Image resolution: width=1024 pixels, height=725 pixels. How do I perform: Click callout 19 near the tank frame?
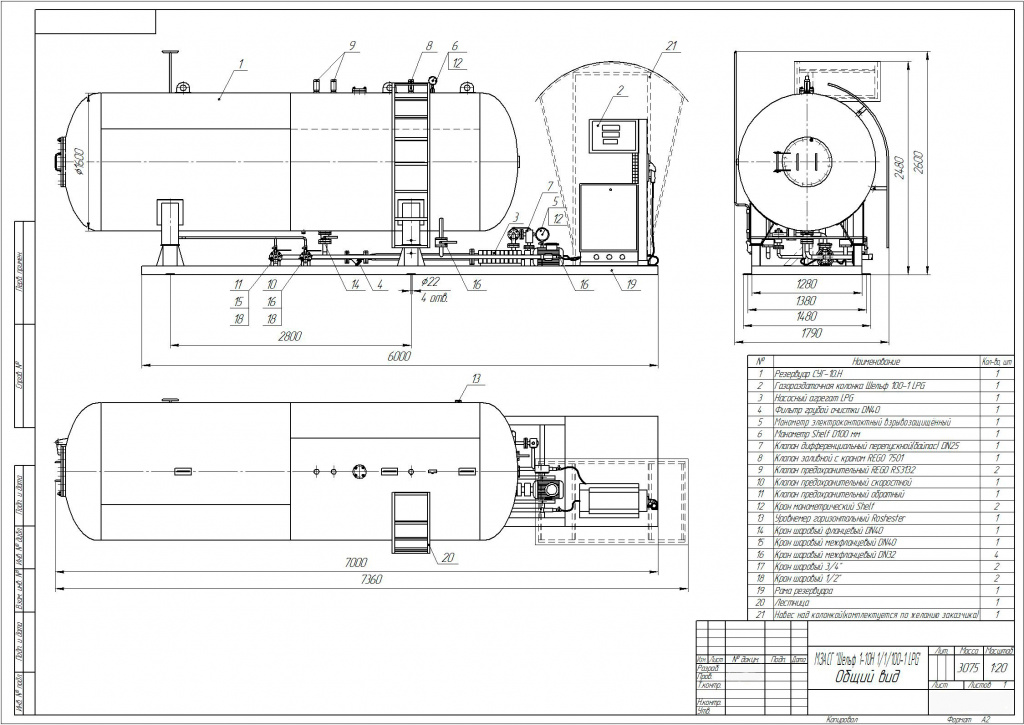(x=630, y=284)
